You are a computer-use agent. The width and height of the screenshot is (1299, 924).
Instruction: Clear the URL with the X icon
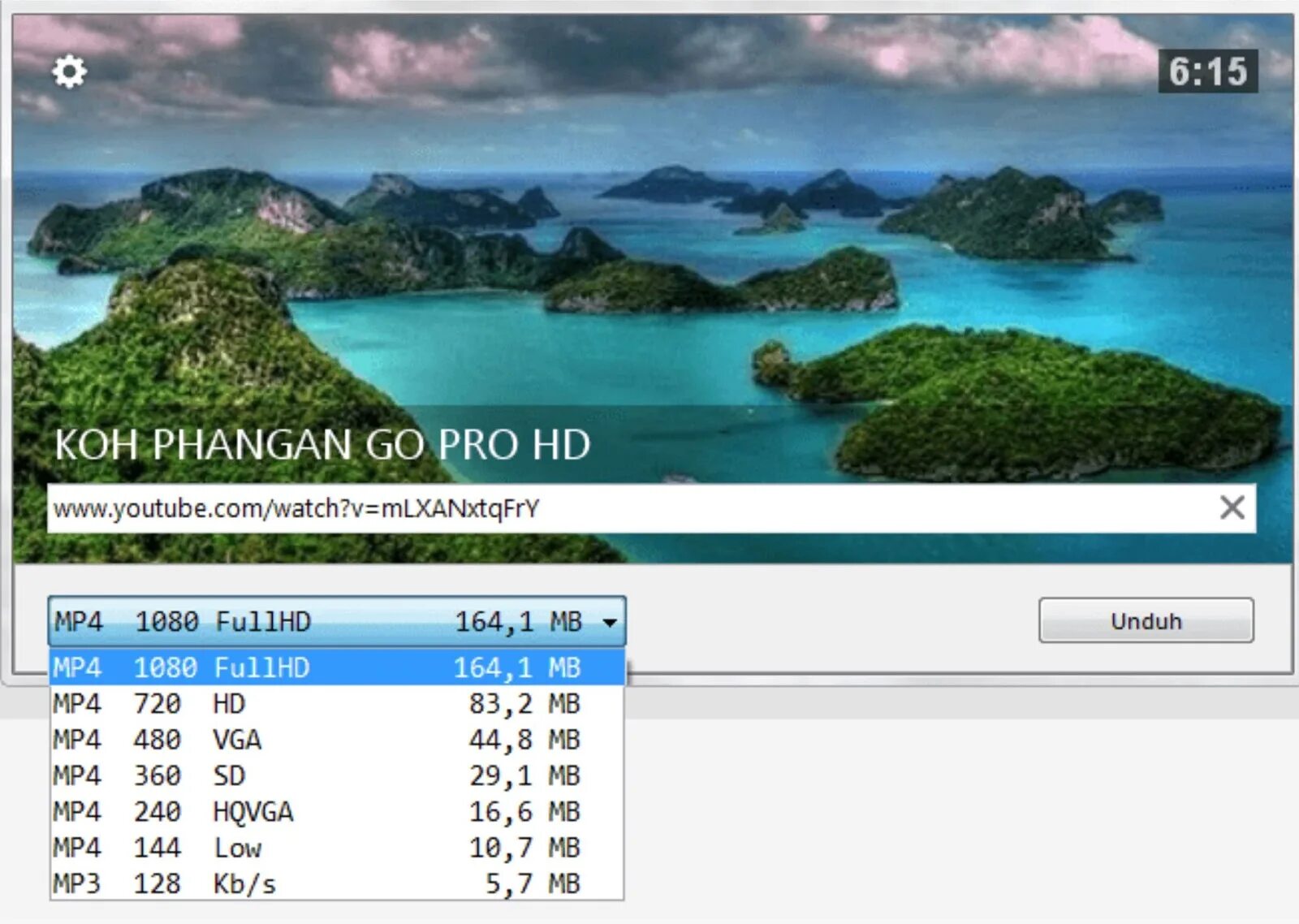tap(1232, 508)
